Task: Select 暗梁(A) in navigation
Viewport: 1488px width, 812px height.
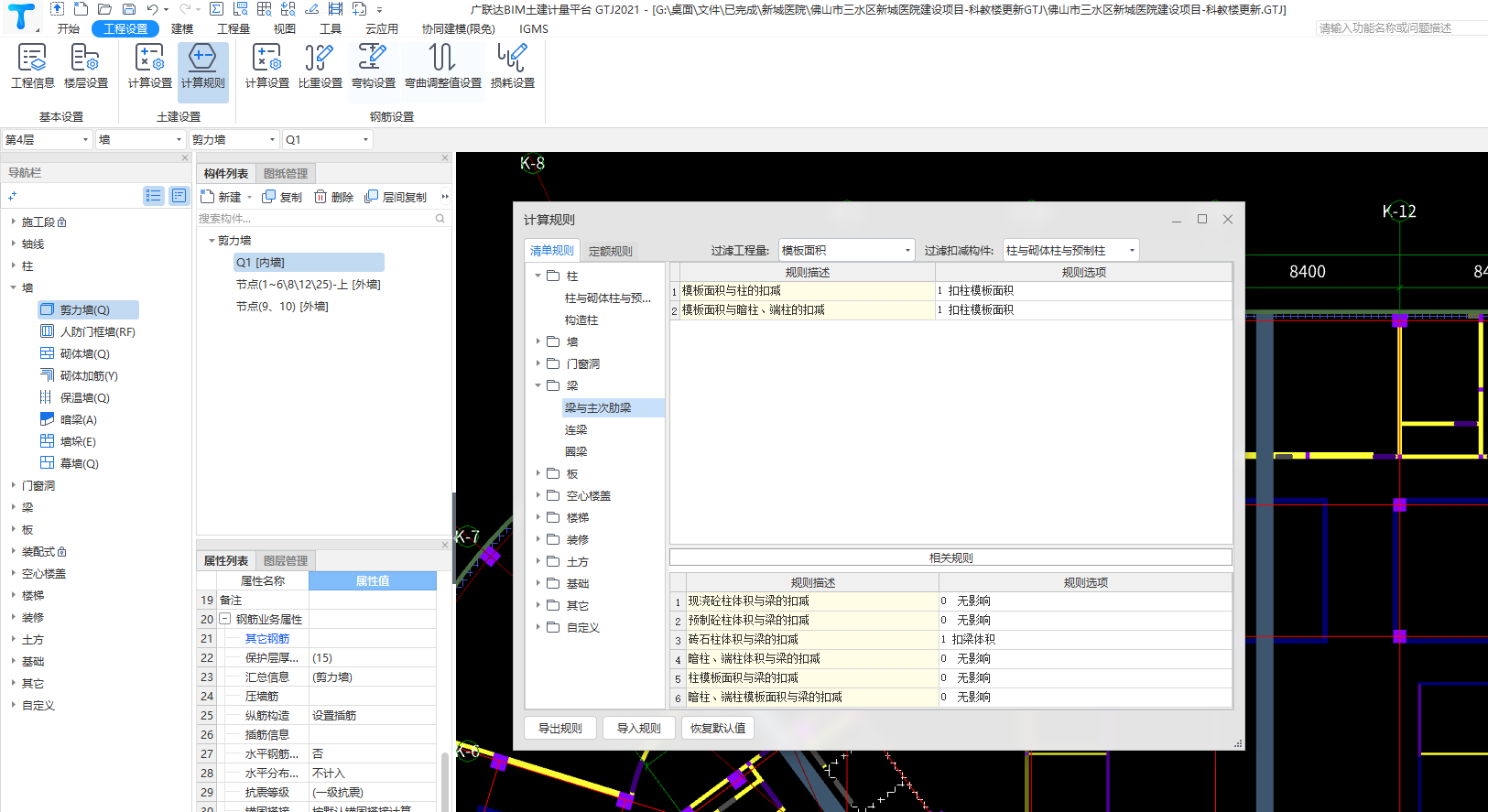Action: (69, 420)
